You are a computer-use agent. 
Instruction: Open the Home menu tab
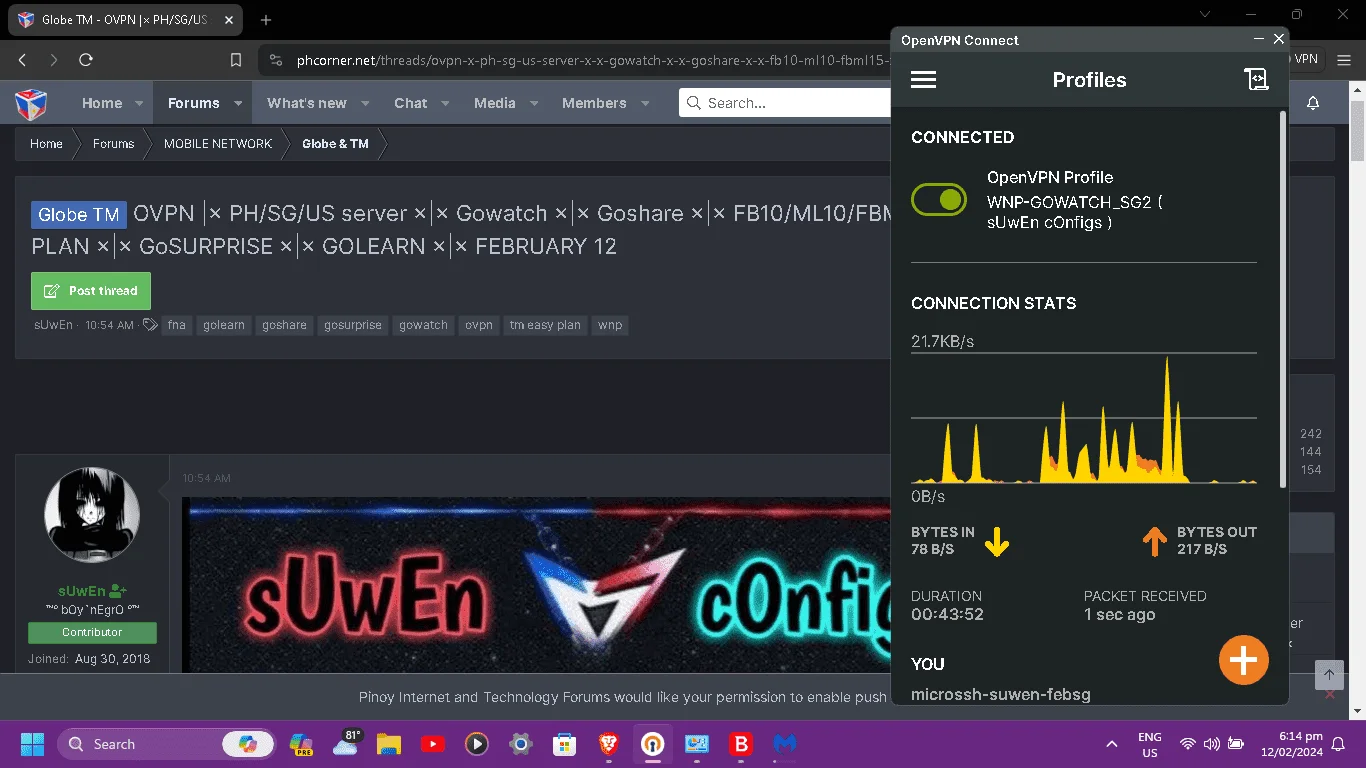(102, 103)
